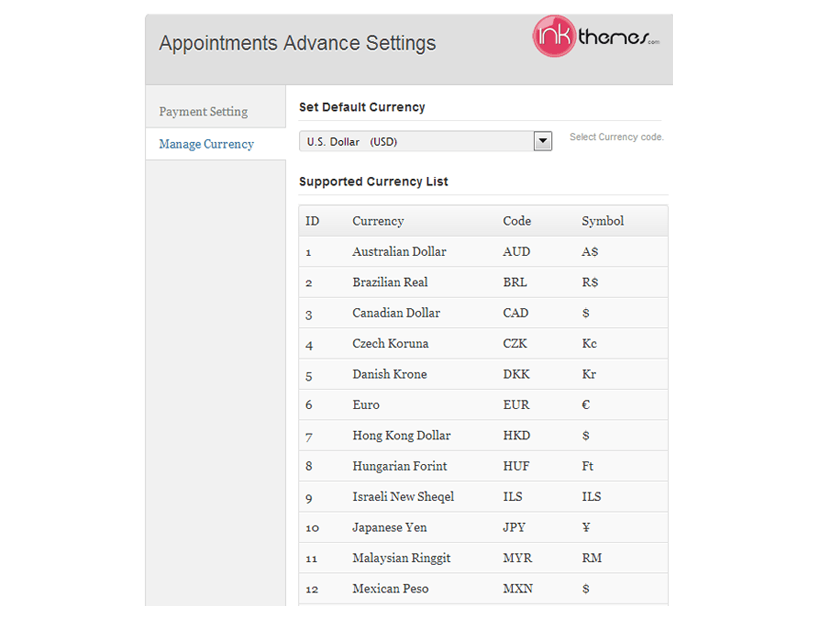Select the Hungarian Forint row

pos(399,466)
